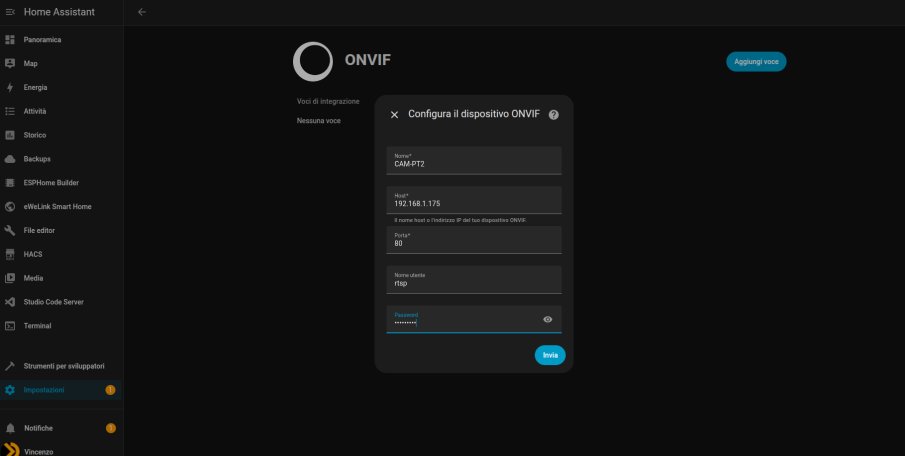Click the Impostazioni orange notification badge
The height and width of the screenshot is (456, 905).
tap(110, 390)
